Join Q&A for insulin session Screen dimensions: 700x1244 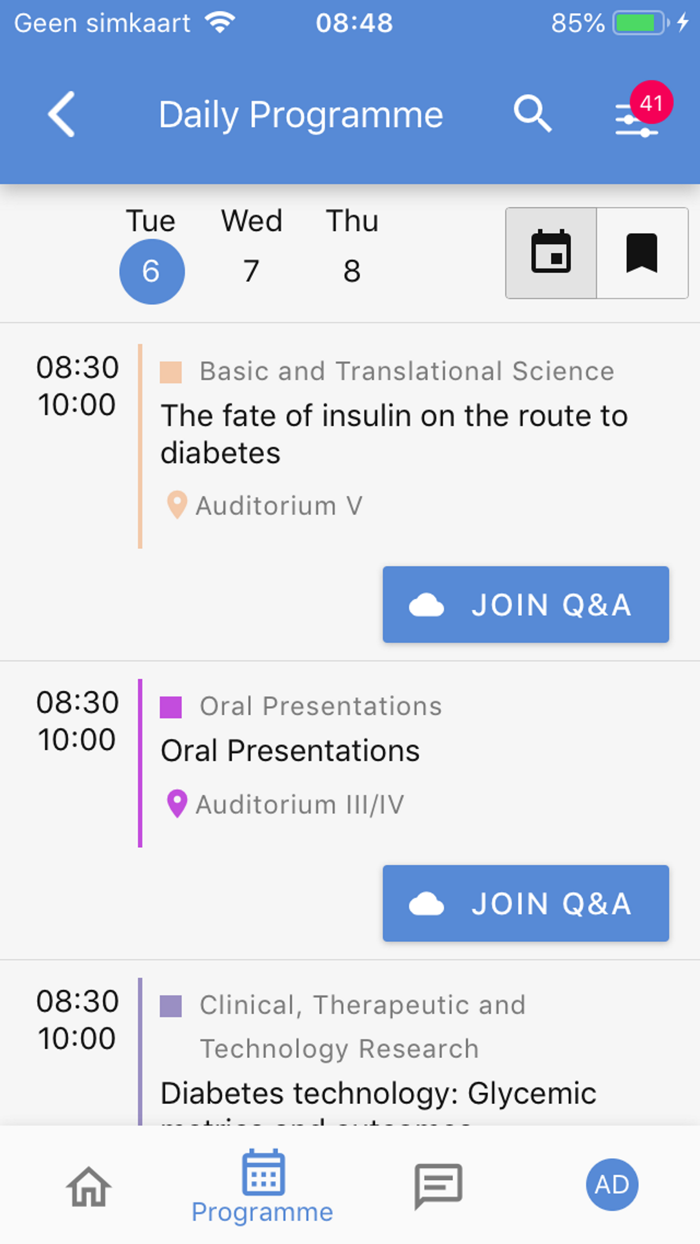(x=525, y=605)
